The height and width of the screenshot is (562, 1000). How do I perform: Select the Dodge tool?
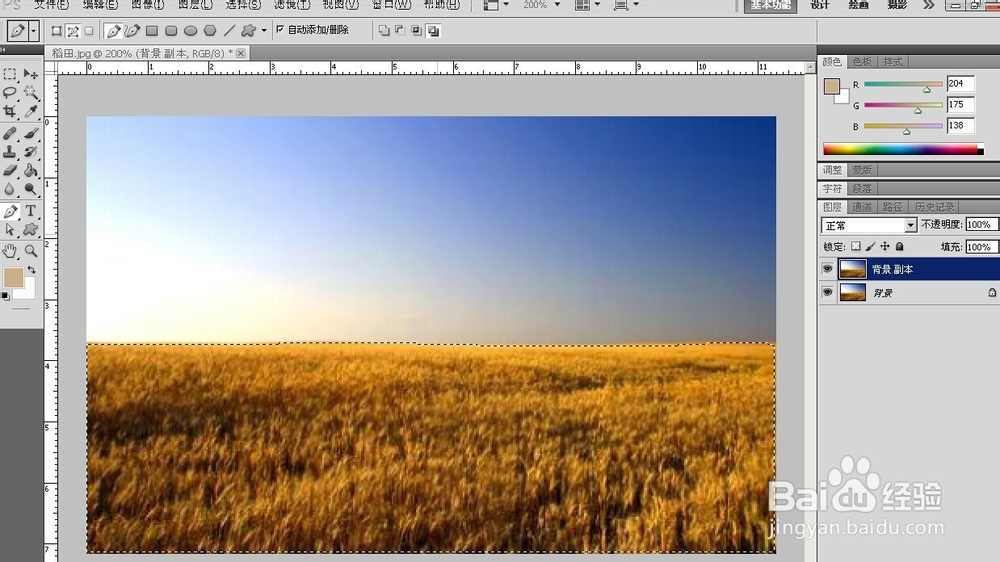point(31,189)
